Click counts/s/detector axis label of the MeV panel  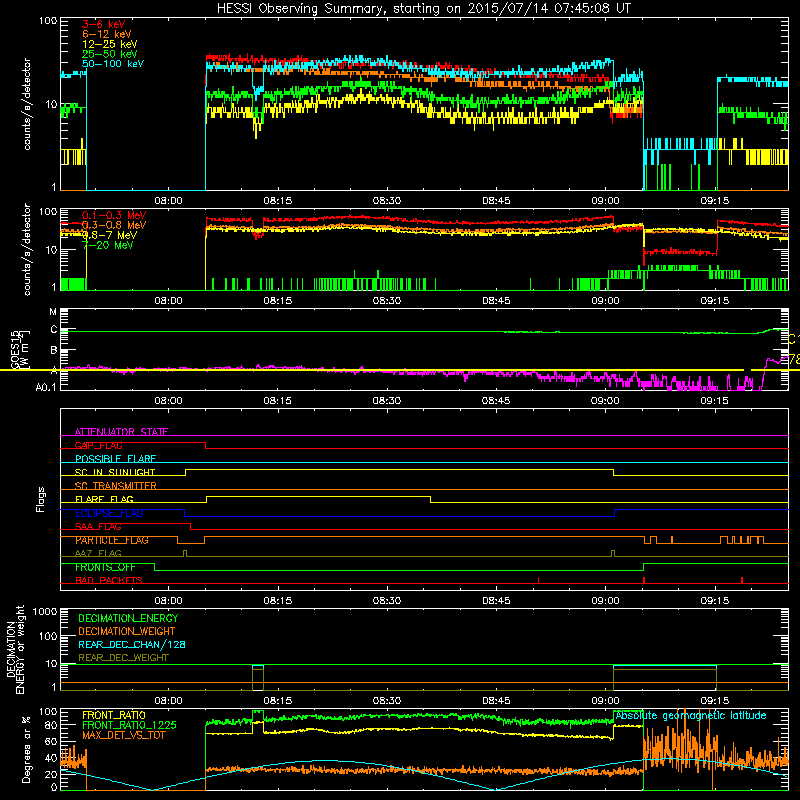point(27,249)
